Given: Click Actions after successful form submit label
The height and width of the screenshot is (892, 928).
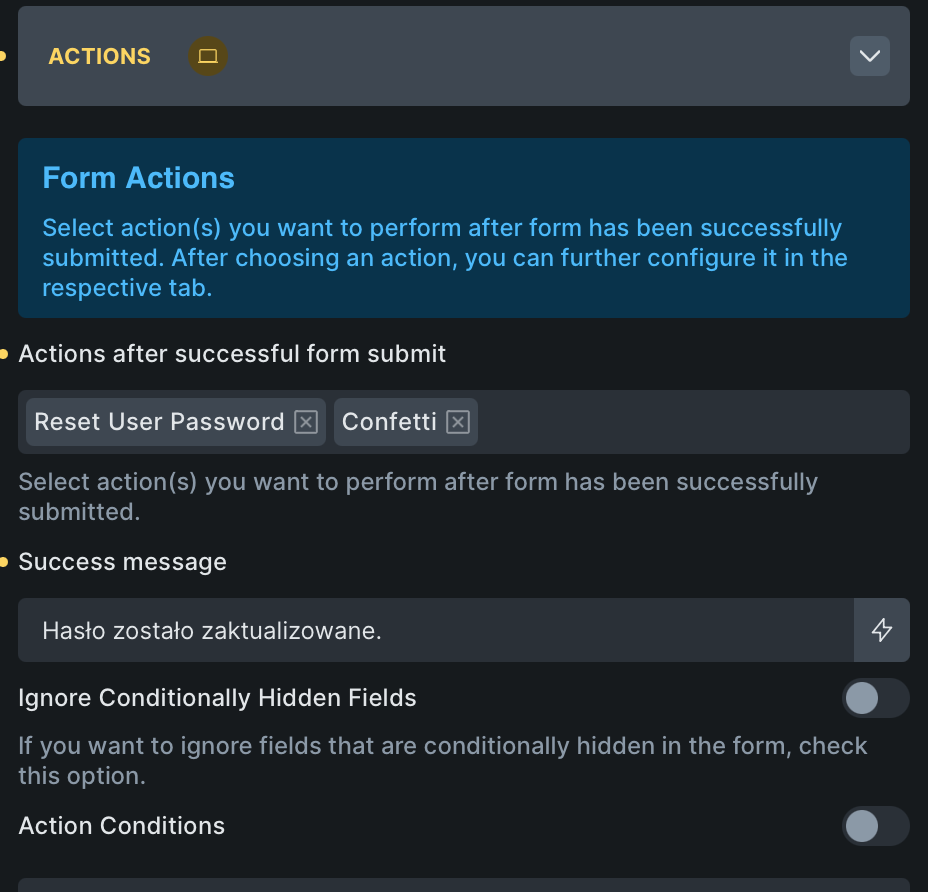Looking at the screenshot, I should pyautogui.click(x=232, y=354).
